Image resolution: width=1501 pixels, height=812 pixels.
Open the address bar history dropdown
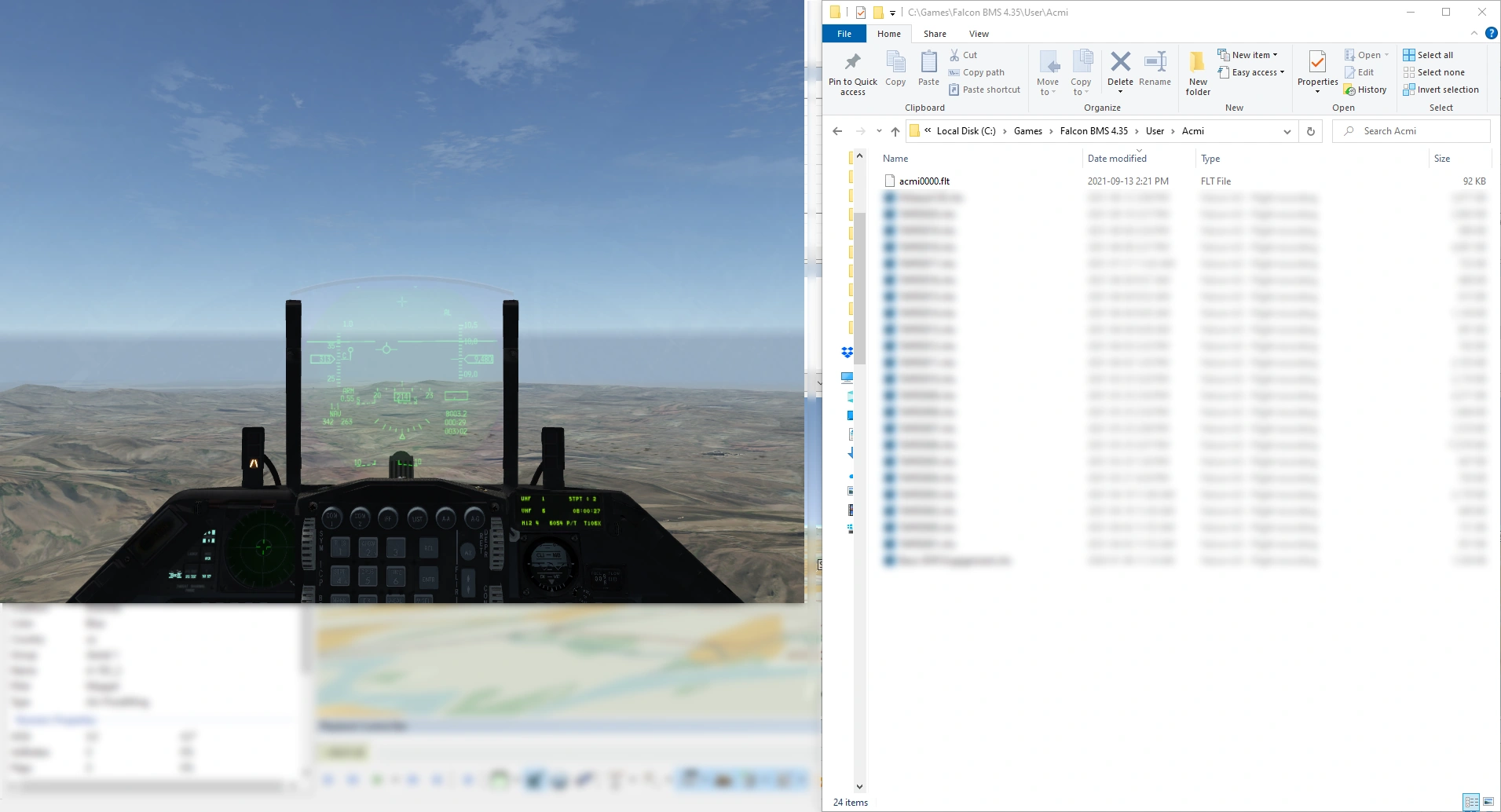click(x=1287, y=131)
